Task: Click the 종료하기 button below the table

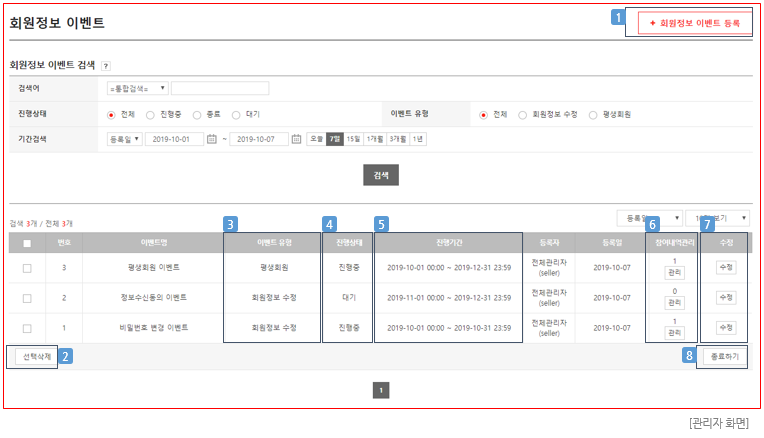Action: (x=721, y=356)
